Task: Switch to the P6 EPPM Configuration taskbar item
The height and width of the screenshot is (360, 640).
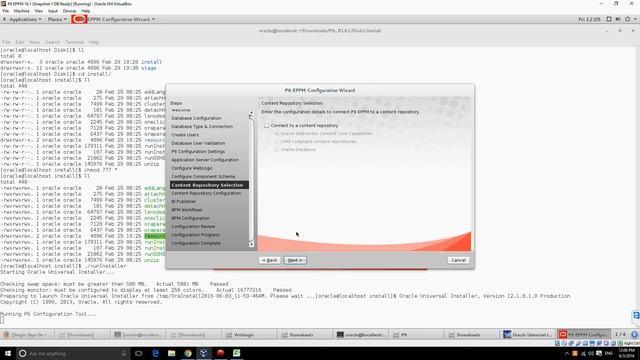Action: click(584, 335)
